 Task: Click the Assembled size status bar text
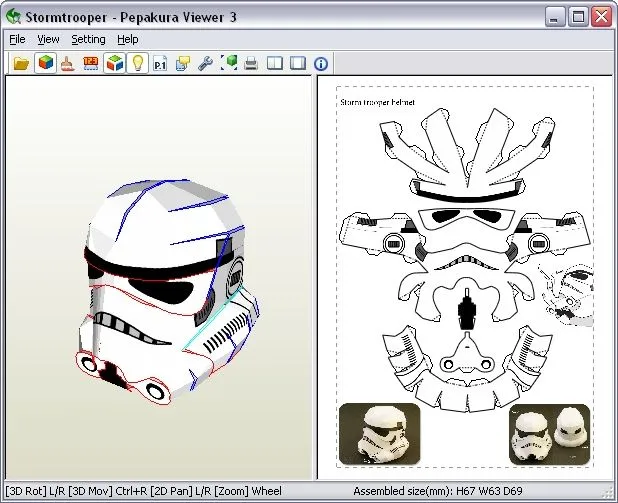437,491
